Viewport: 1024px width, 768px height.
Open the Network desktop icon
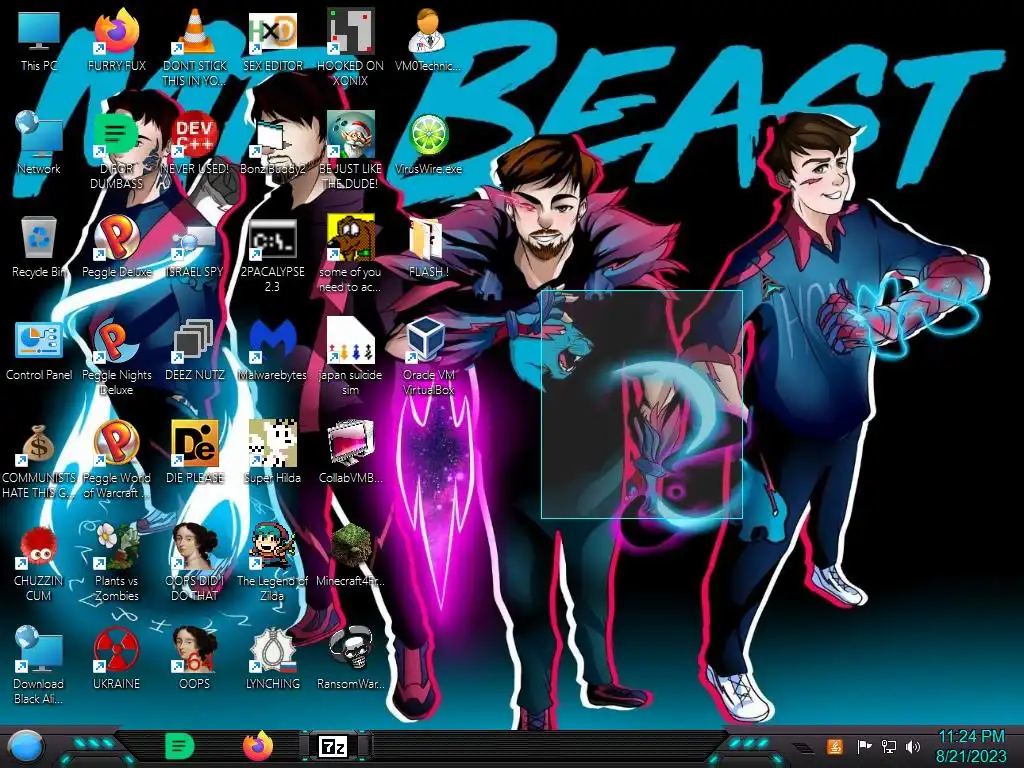point(39,144)
